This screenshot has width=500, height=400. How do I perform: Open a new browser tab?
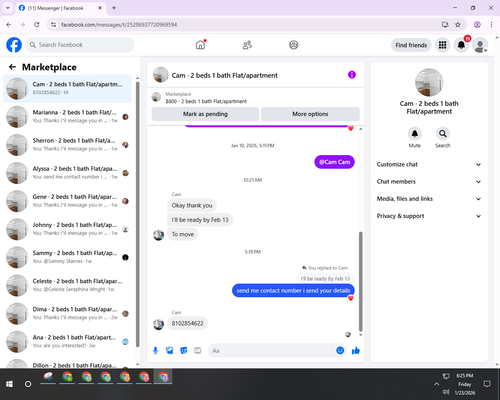click(114, 8)
